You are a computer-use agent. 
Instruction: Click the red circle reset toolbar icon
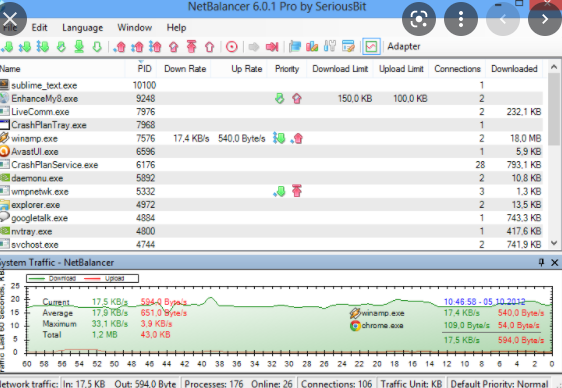tap(232, 47)
